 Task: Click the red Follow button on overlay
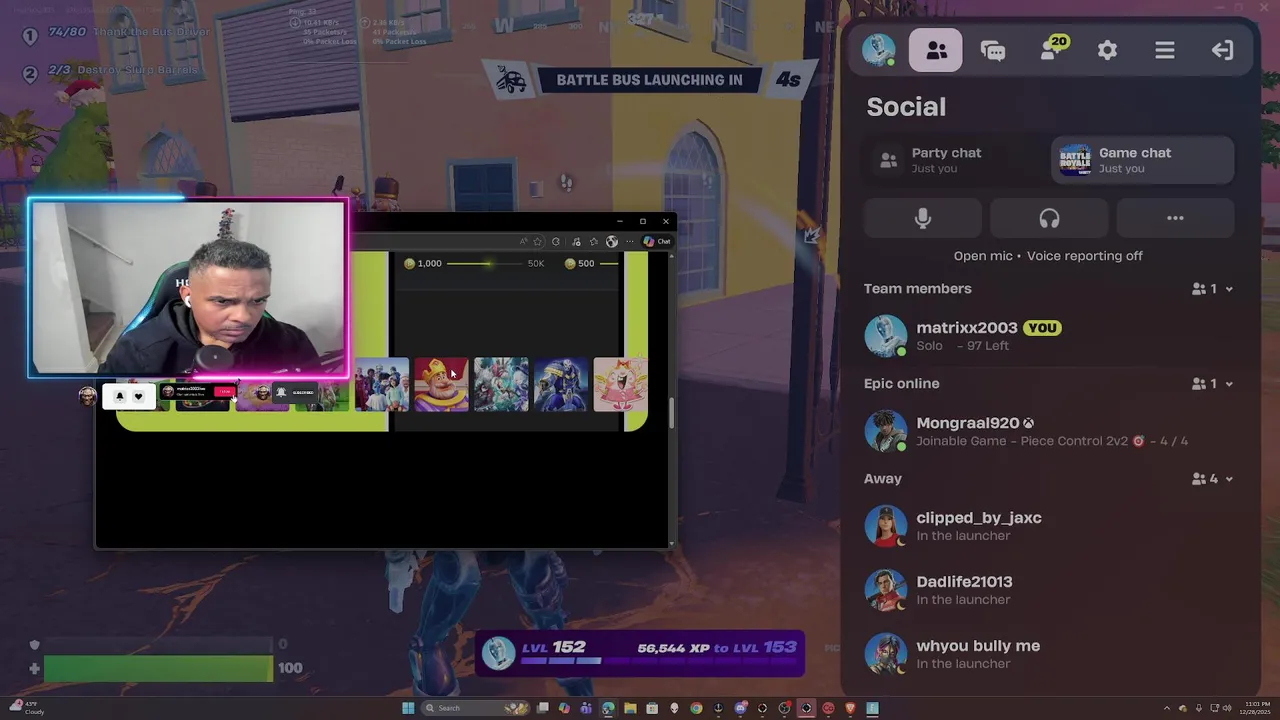click(224, 392)
